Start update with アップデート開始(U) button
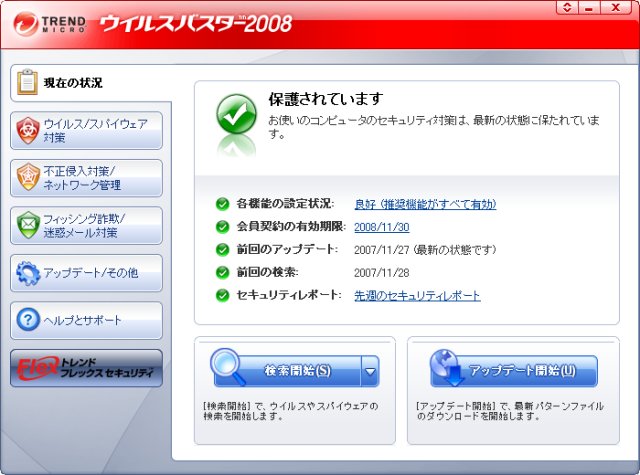Screen dimensions: 640x475 (x=514, y=371)
